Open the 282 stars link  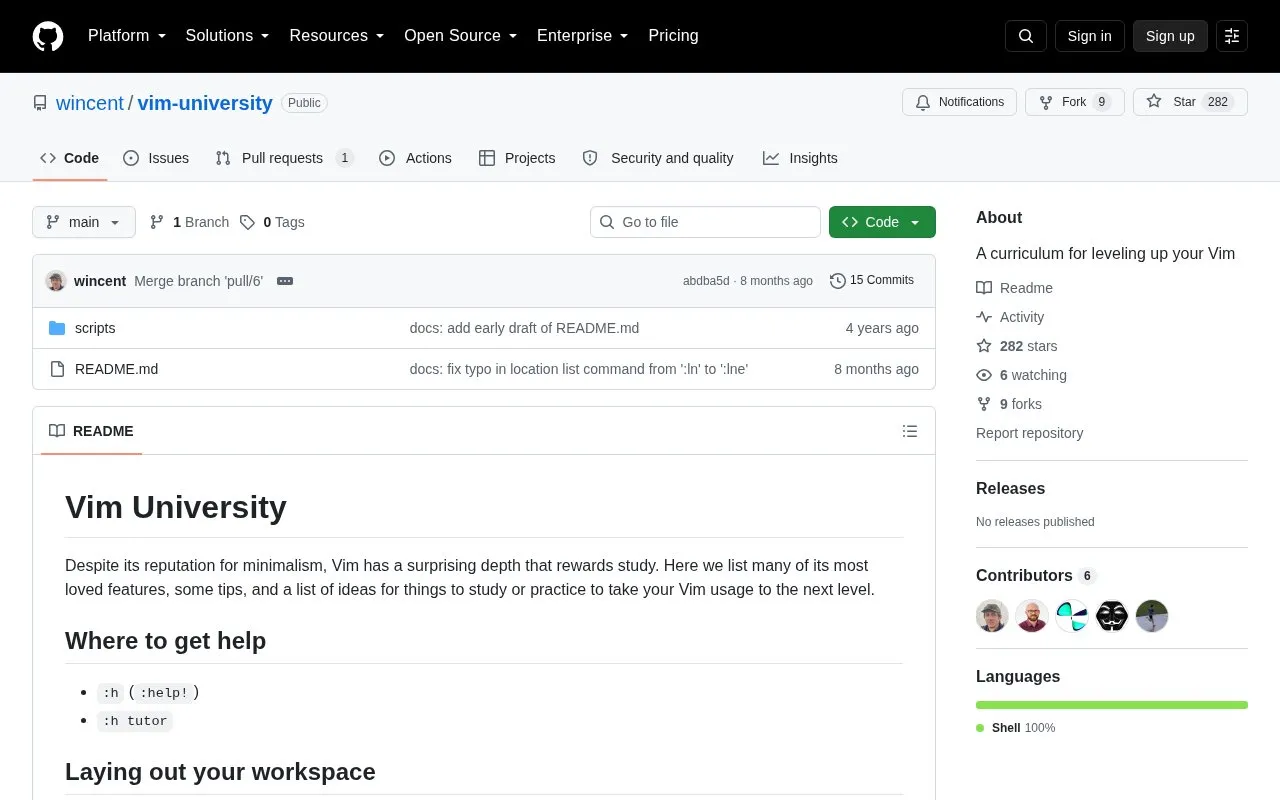(1017, 346)
